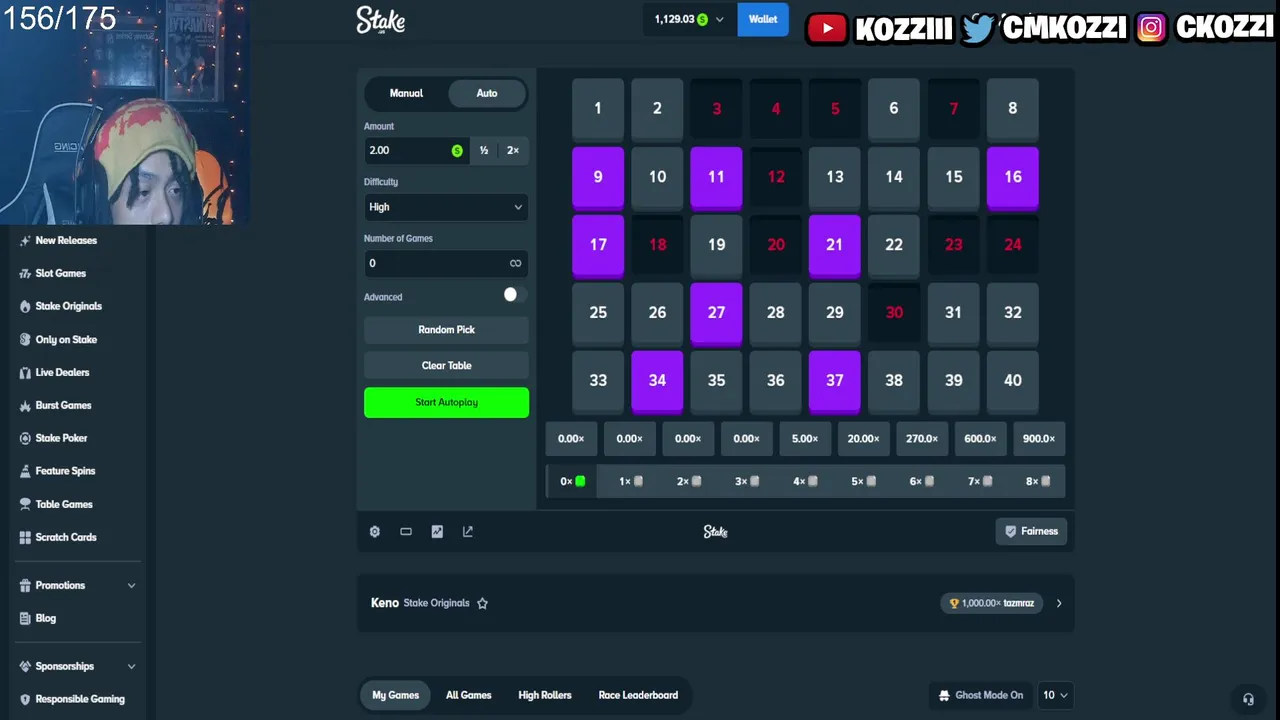
Task: Switch to Manual tab
Action: [406, 93]
